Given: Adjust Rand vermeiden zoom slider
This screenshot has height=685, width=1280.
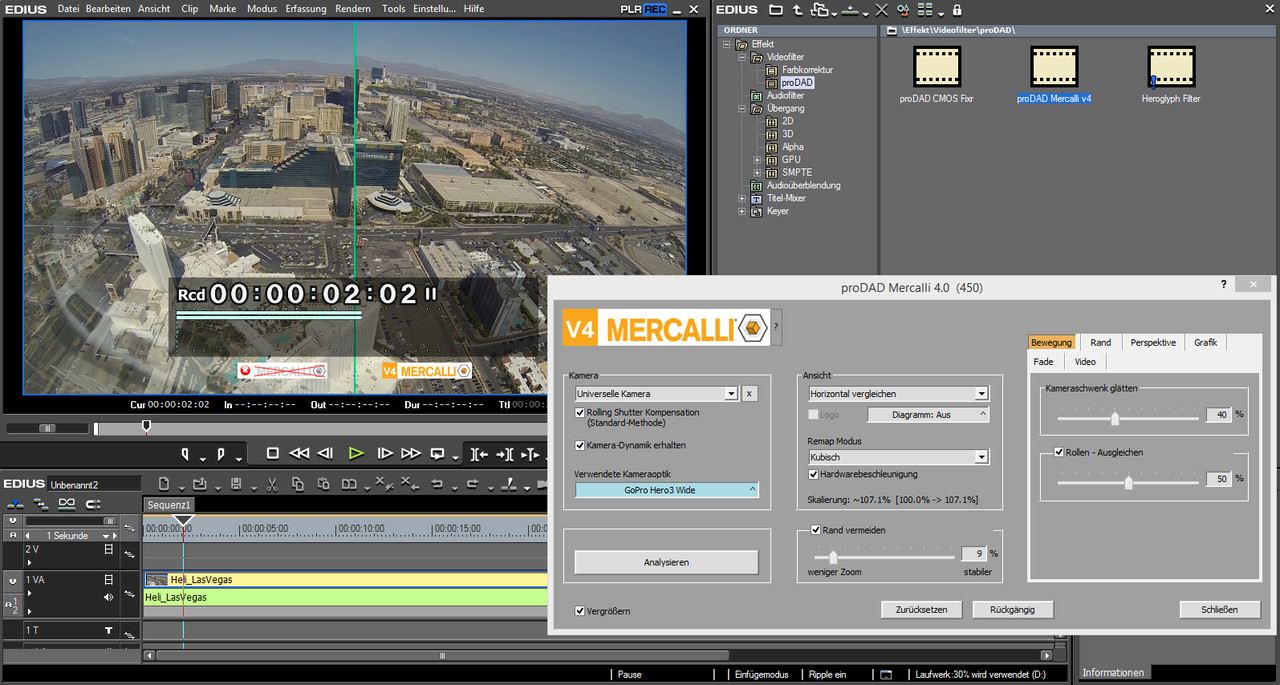Looking at the screenshot, I should pos(832,556).
